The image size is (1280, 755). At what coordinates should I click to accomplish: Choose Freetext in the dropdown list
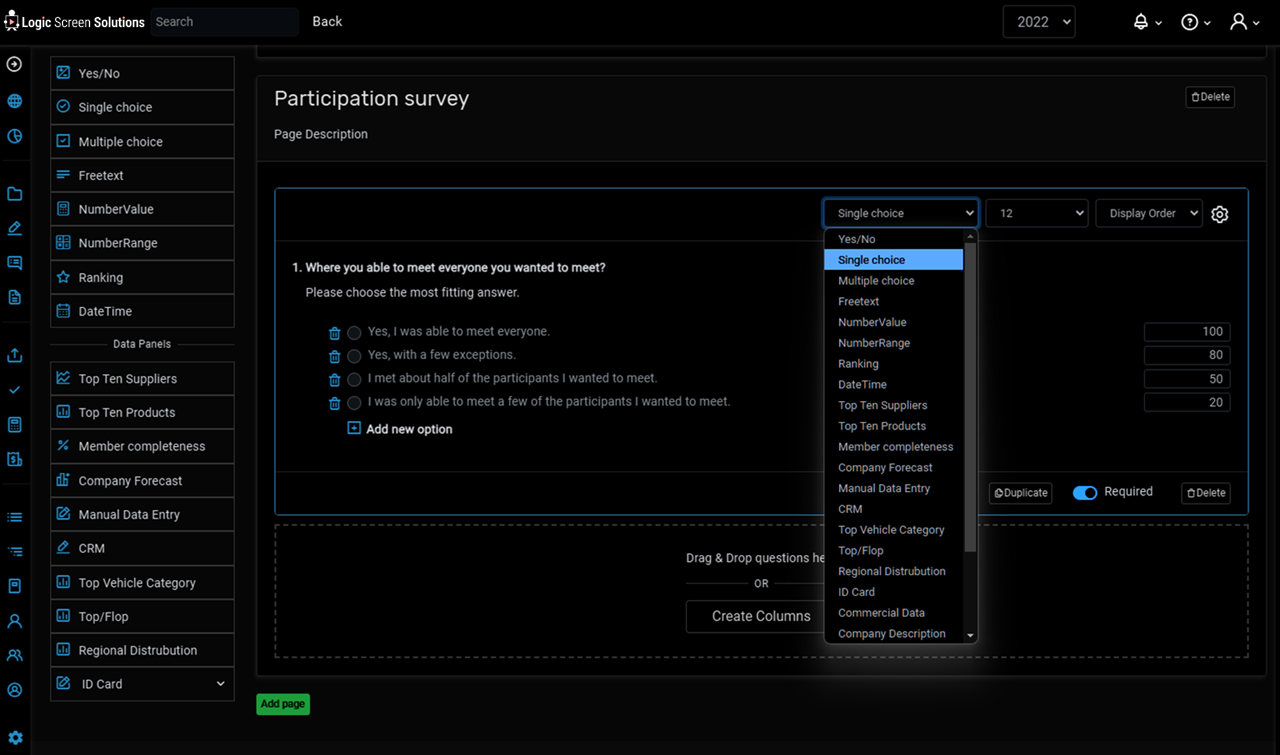click(894, 301)
